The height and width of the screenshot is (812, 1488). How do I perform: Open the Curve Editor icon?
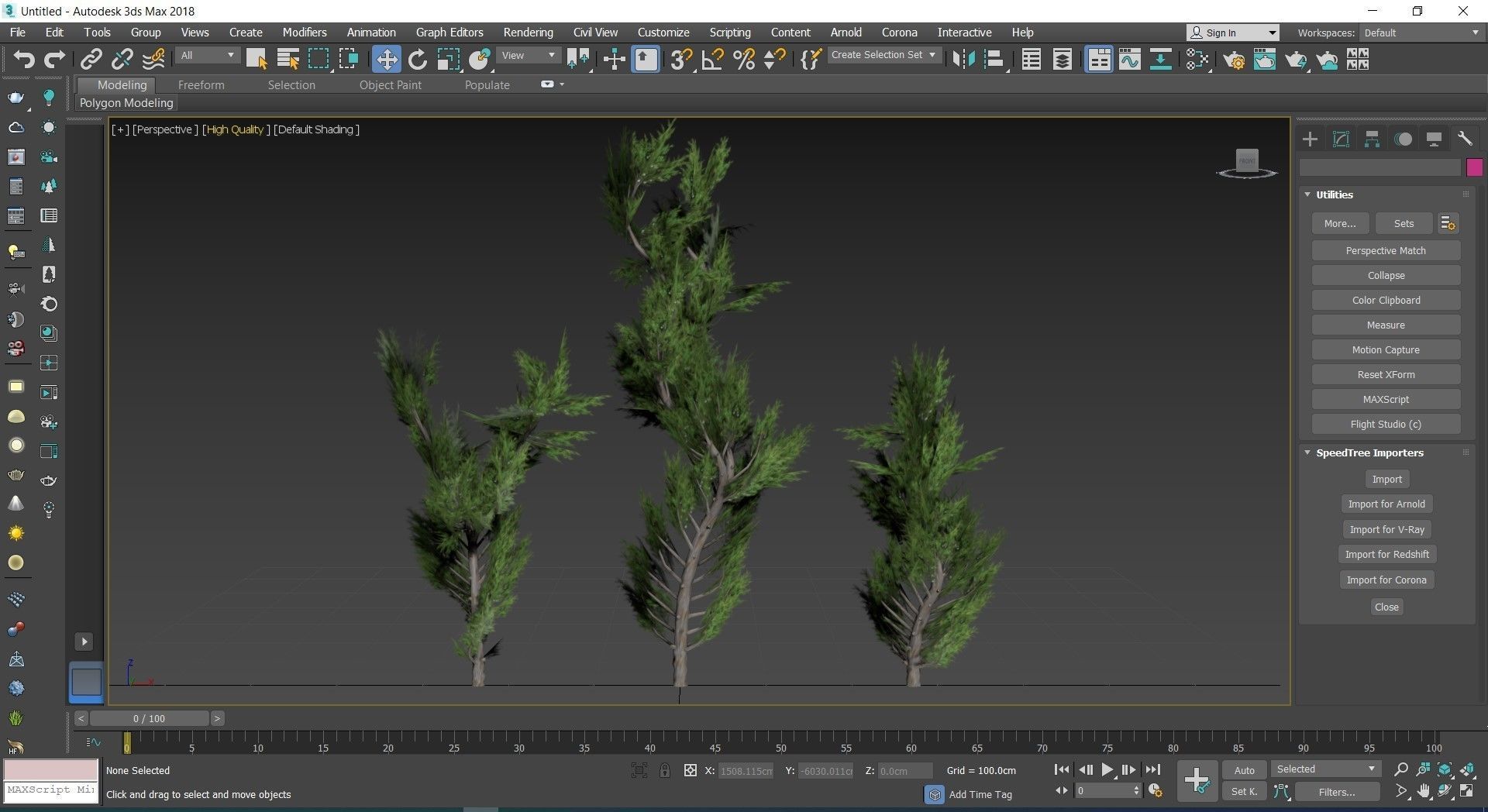[x=1130, y=60]
